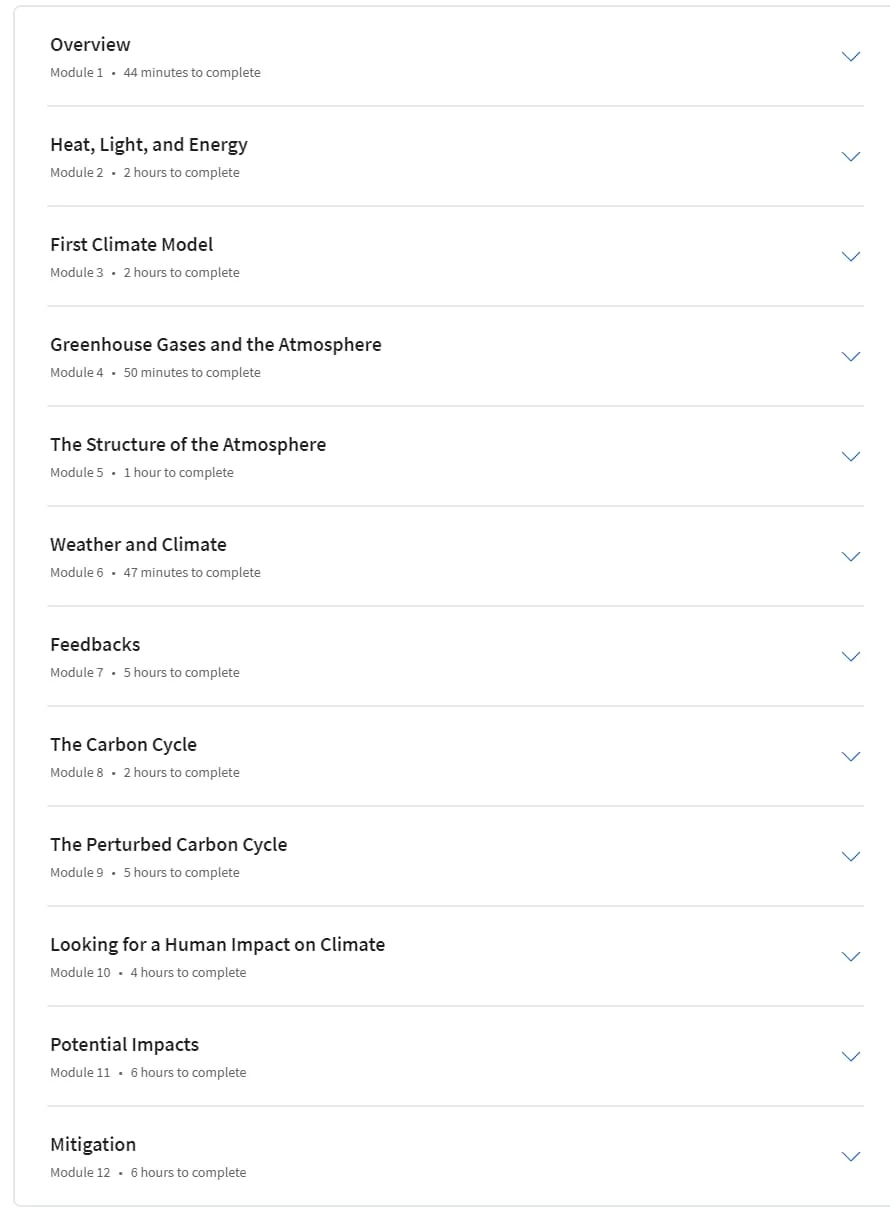
Task: Expand The Structure of the Atmosphere arrow
Action: 851,457
